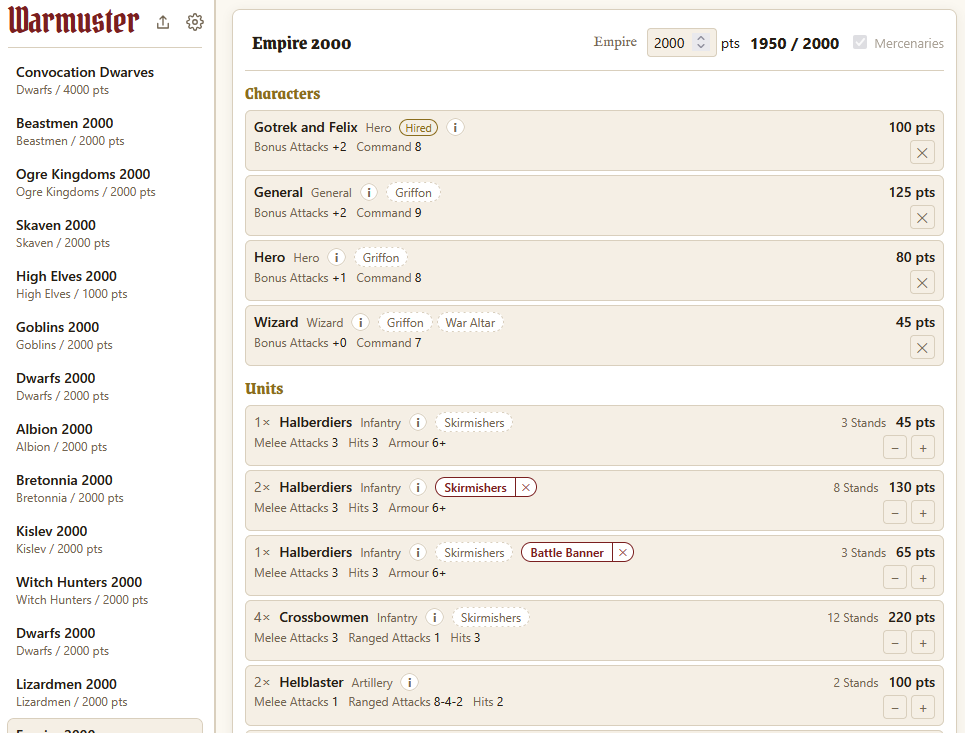The image size is (965, 733).
Task: Open Skaven 2000 army list
Action: [105, 234]
